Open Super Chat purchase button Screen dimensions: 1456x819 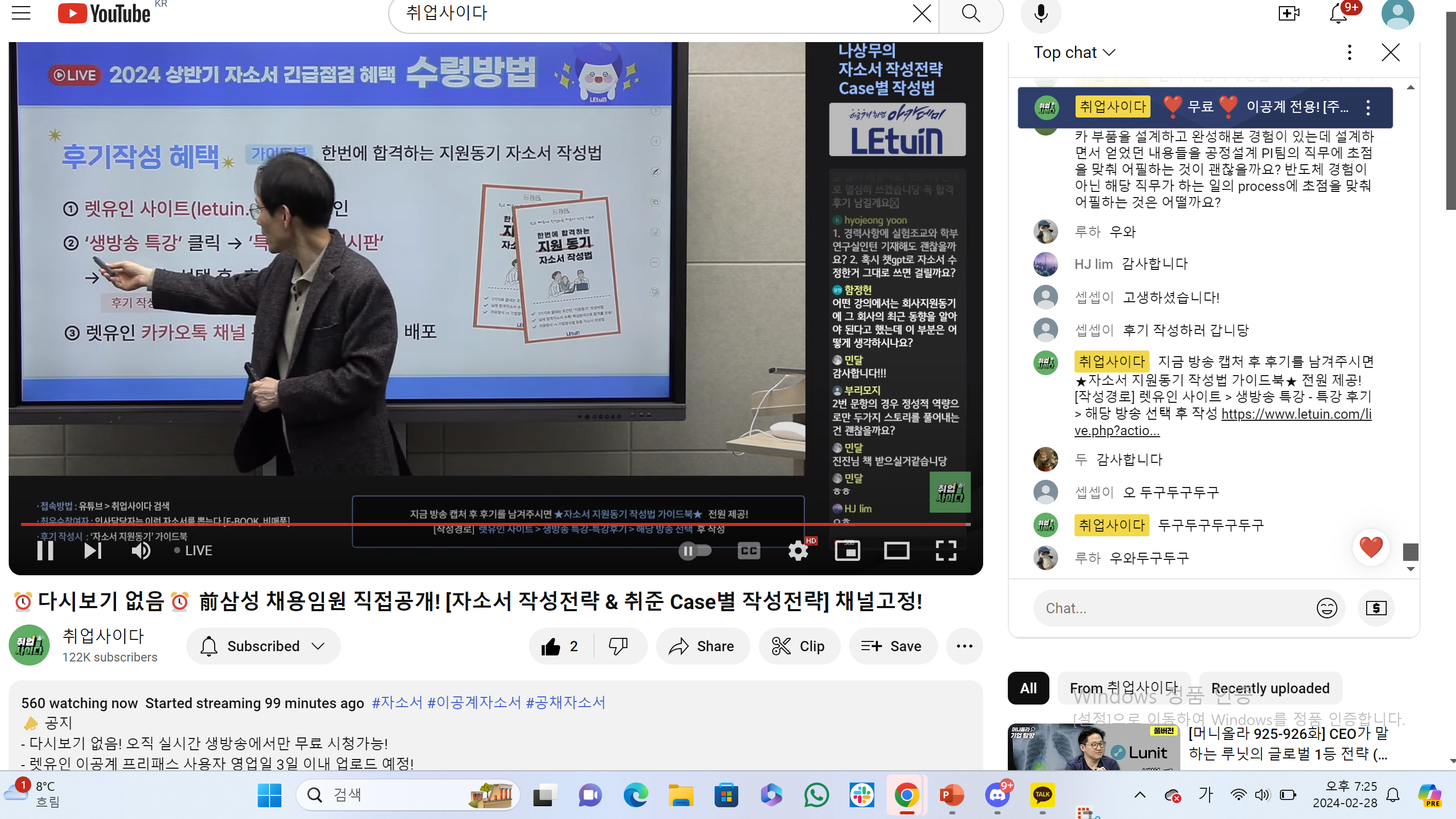click(x=1376, y=608)
